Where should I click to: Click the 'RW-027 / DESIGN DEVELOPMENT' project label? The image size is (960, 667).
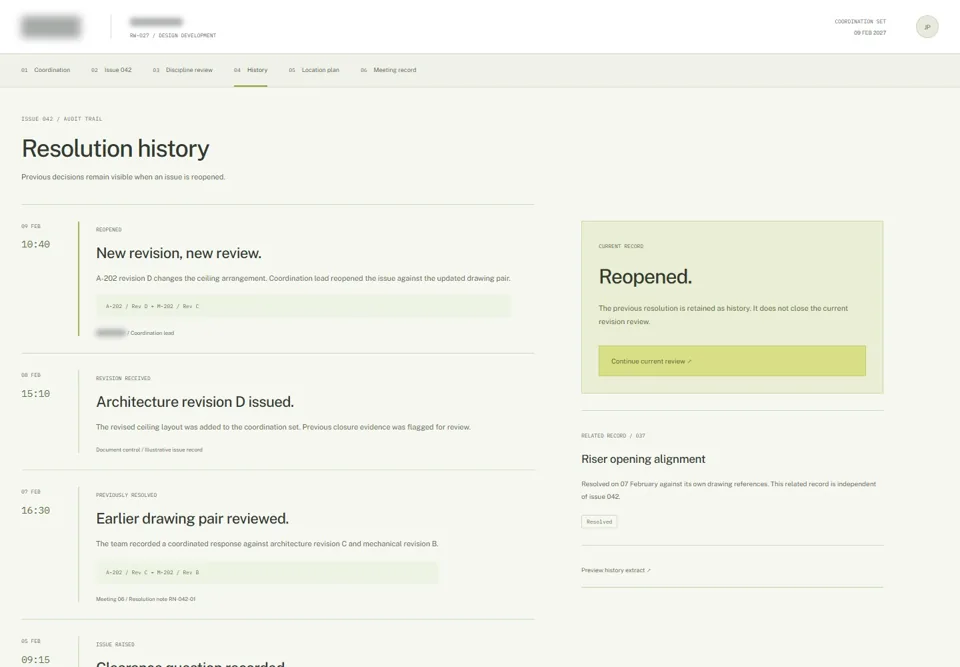coord(173,36)
